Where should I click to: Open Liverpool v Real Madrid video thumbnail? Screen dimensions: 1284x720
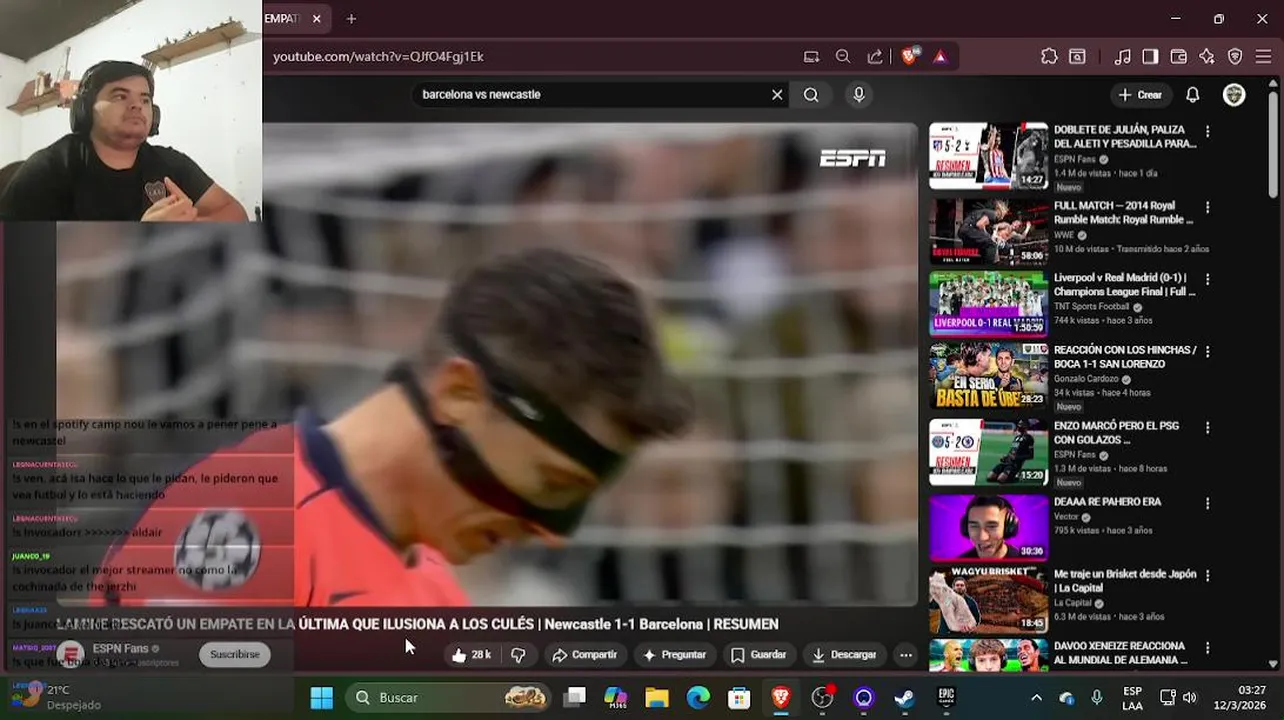(988, 303)
